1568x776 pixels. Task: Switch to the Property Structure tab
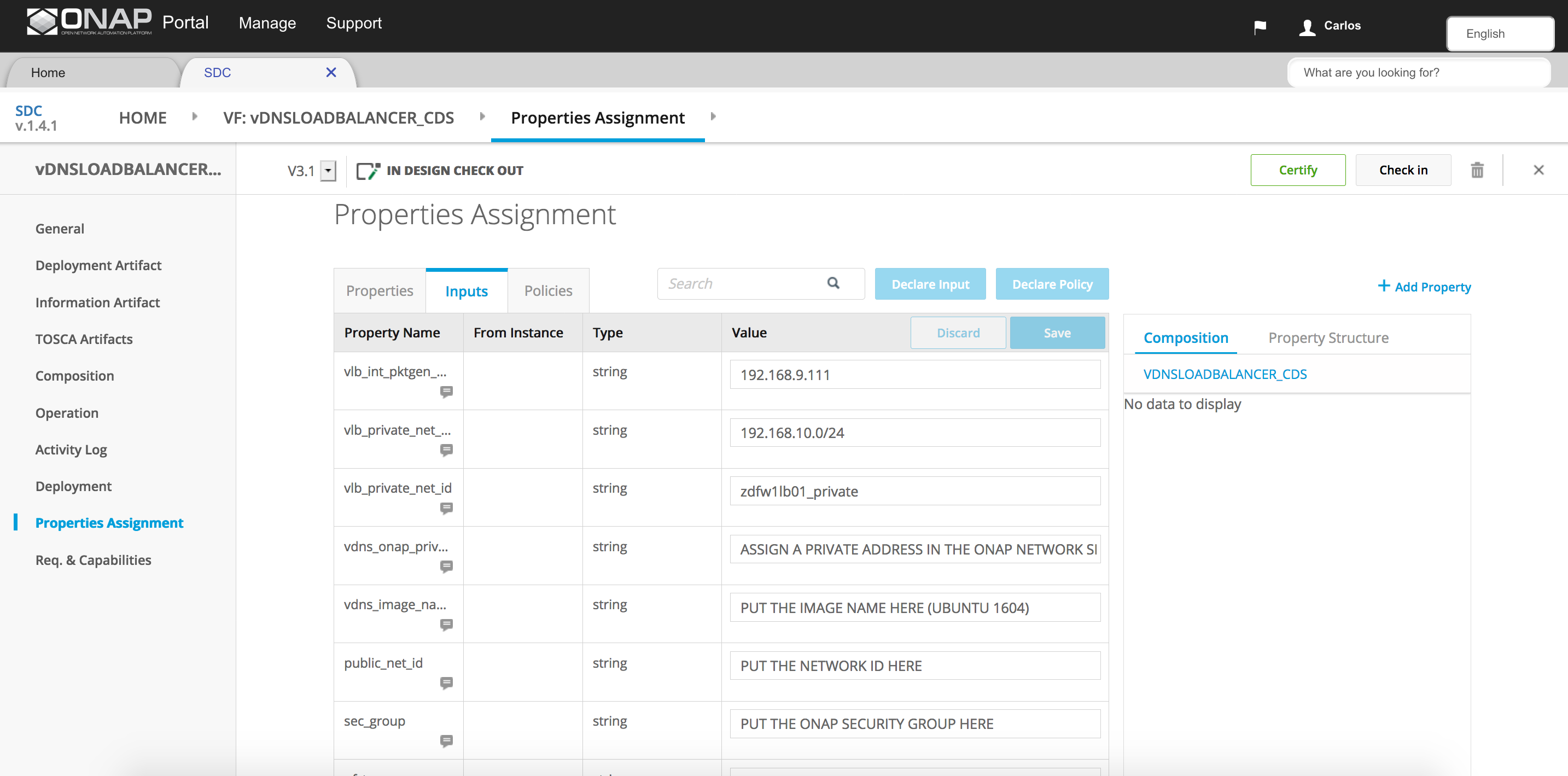[1328, 338]
